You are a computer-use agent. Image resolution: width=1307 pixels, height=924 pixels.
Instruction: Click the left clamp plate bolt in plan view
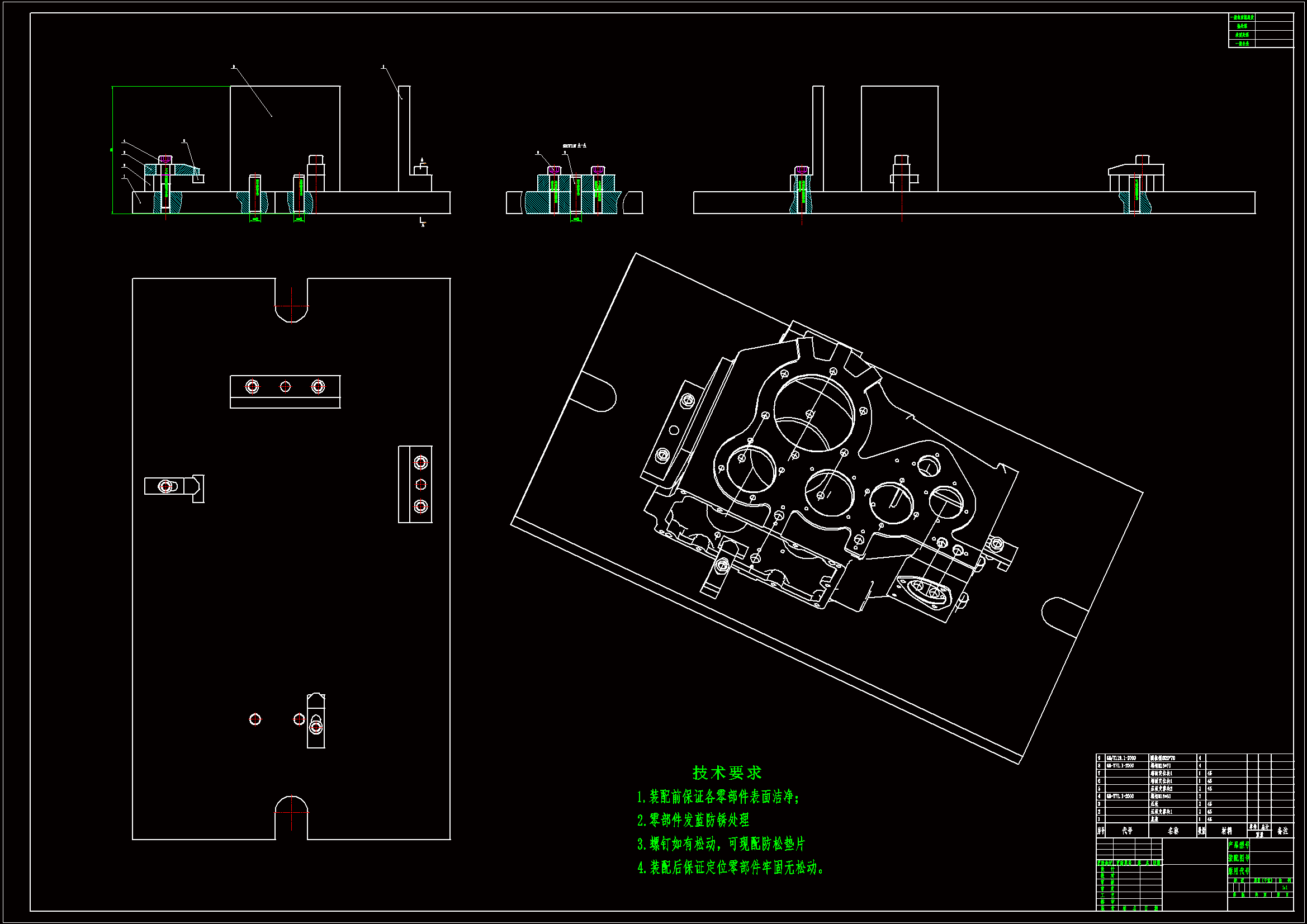(165, 486)
